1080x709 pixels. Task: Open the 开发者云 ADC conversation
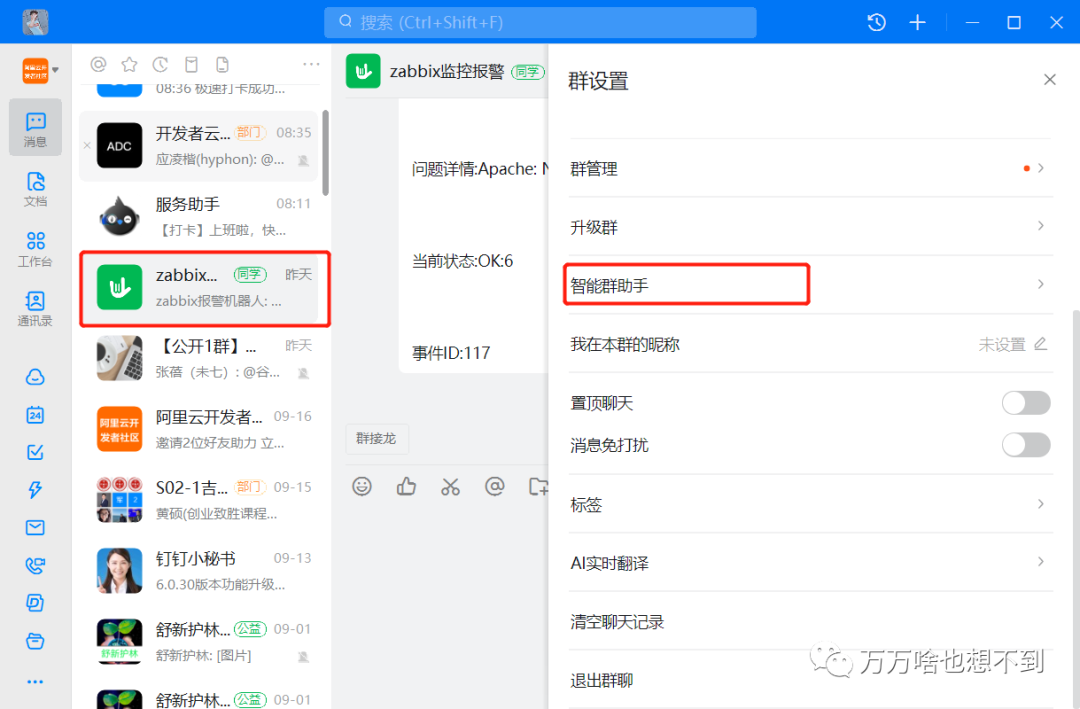tap(198, 146)
